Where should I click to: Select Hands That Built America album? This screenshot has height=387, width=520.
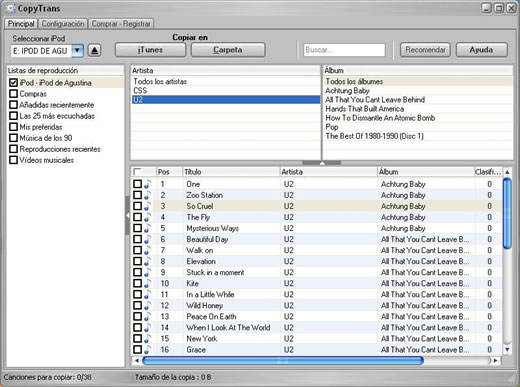[418, 109]
